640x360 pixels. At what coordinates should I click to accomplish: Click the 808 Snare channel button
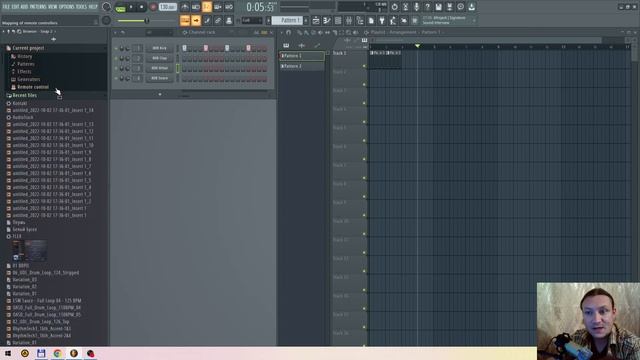point(160,78)
